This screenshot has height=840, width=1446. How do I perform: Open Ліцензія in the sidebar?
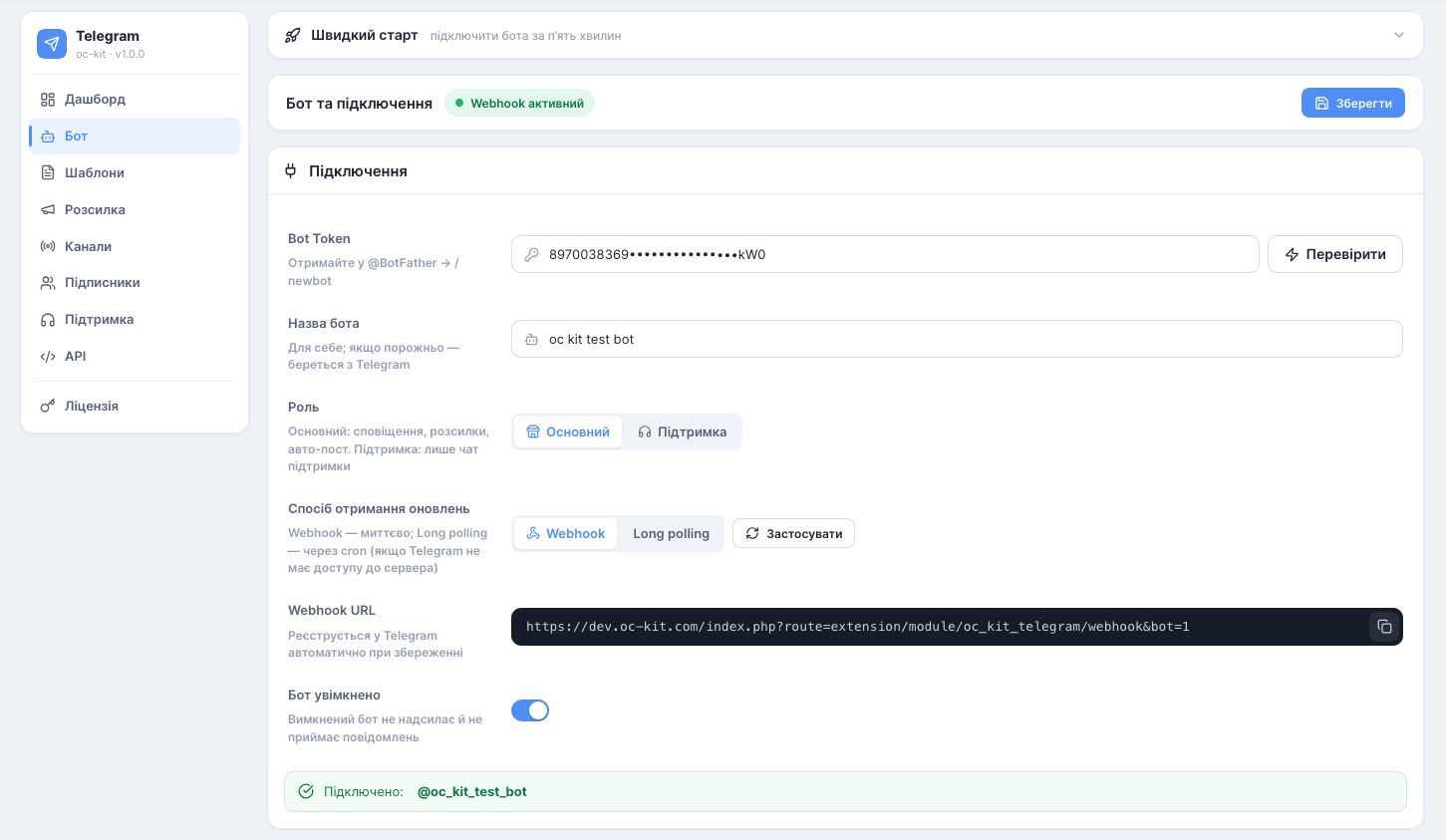[135, 407]
